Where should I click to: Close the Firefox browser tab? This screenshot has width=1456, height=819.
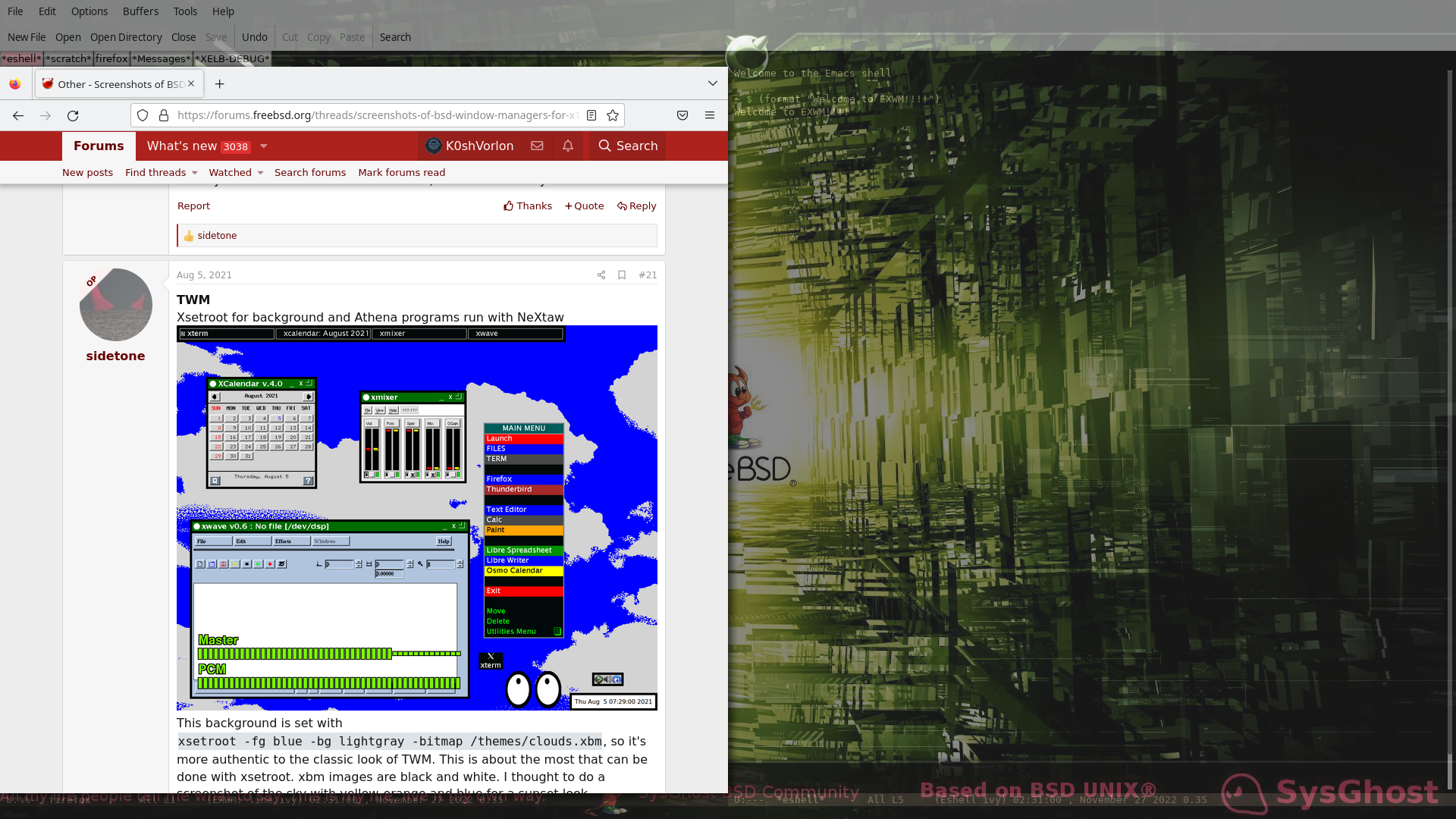191,84
